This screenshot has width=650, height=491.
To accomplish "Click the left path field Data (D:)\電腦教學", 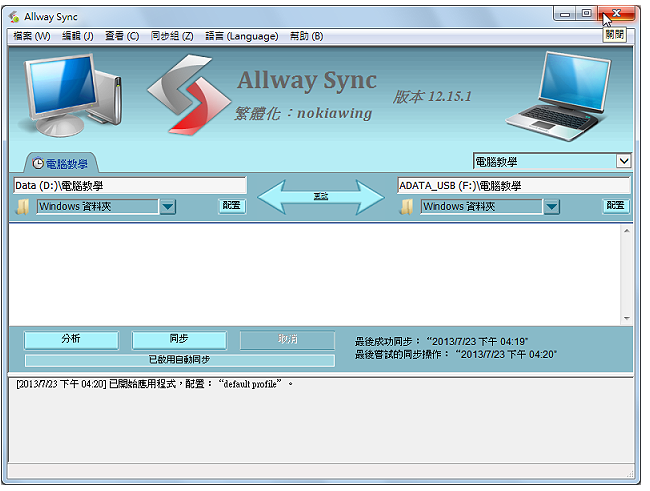I will pyautogui.click(x=130, y=185).
